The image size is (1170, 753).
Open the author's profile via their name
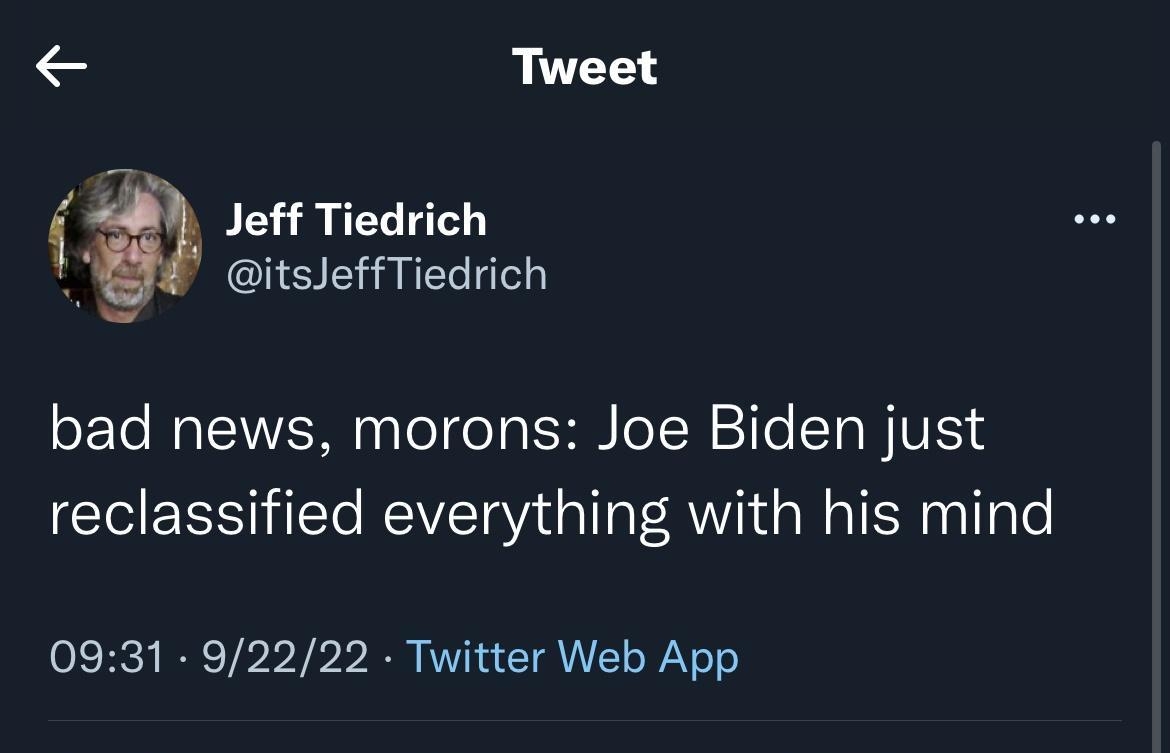click(356, 219)
